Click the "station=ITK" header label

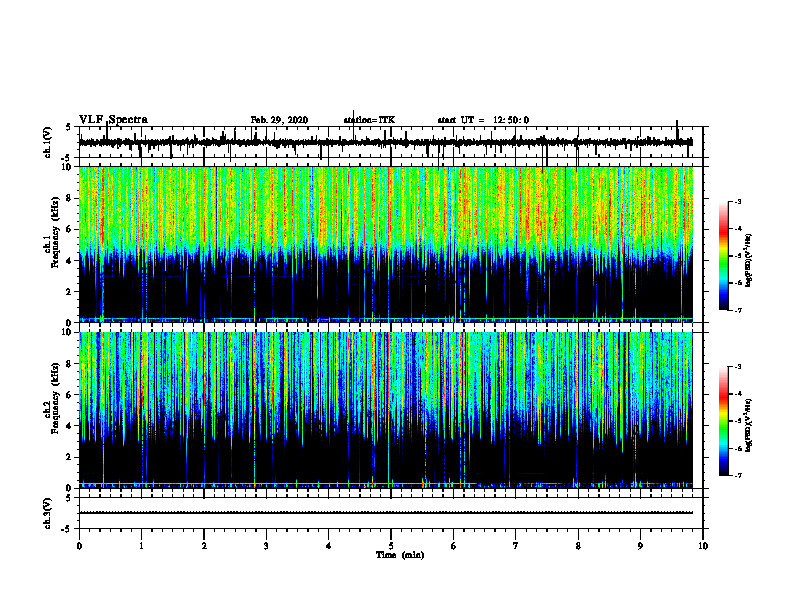tap(369, 120)
